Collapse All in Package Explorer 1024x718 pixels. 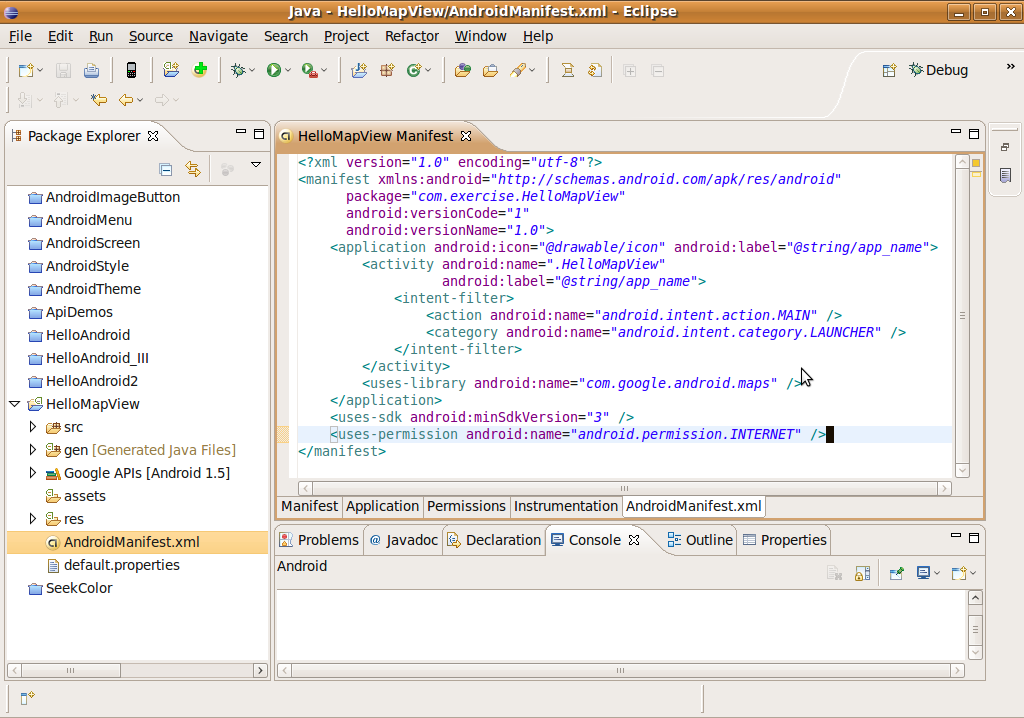click(166, 170)
